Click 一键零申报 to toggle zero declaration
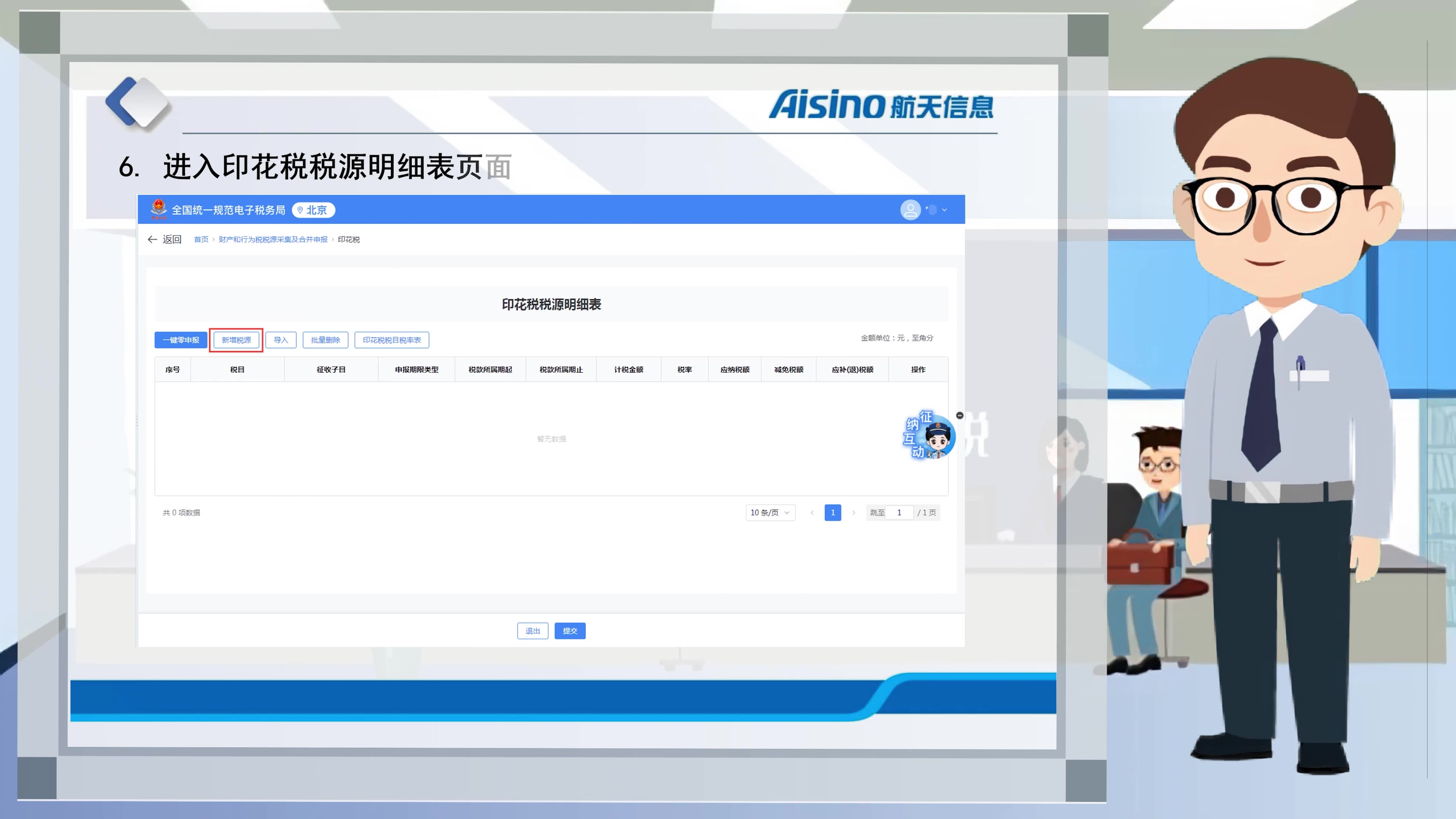The height and width of the screenshot is (819, 1456). [x=181, y=340]
